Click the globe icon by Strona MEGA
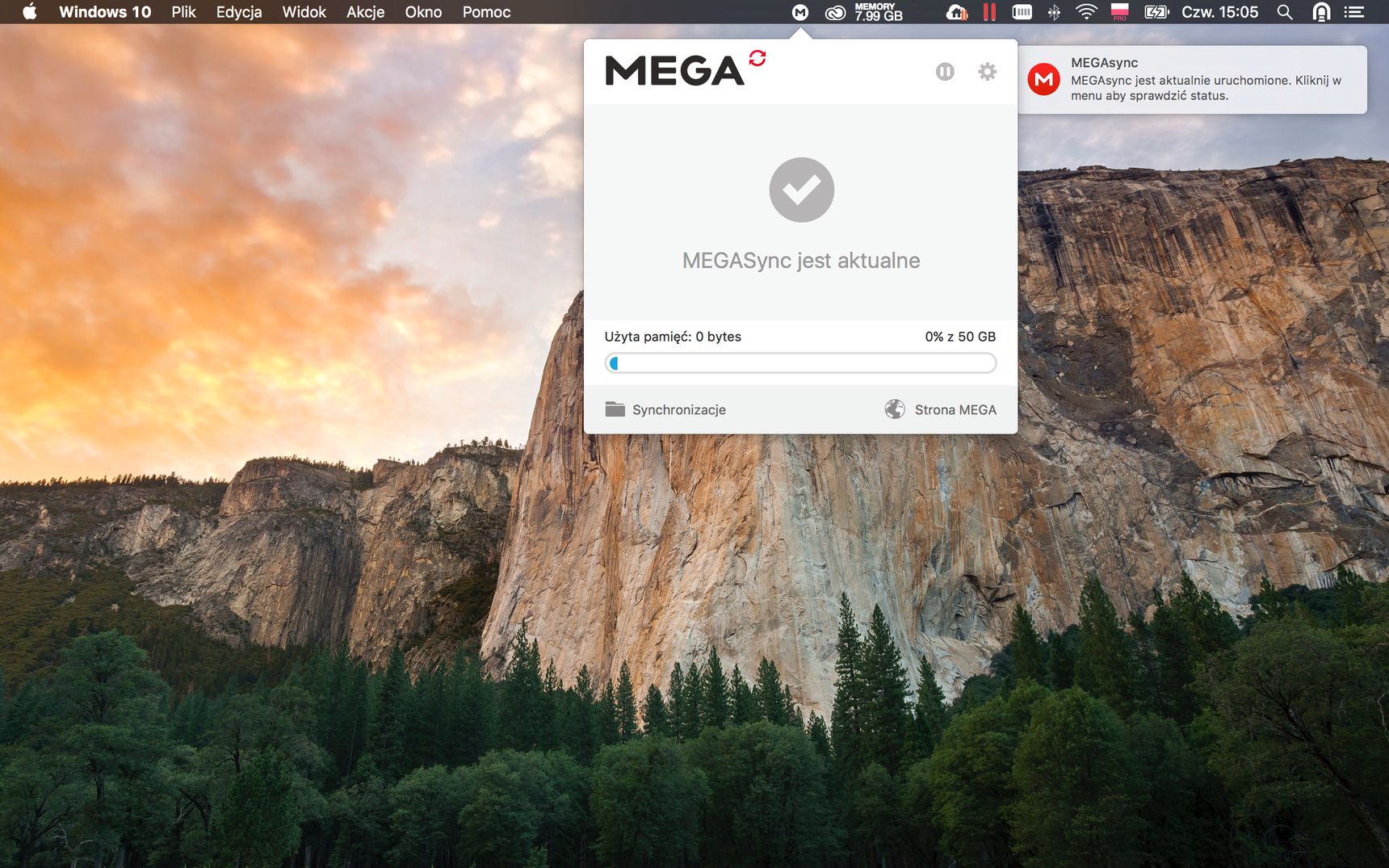 click(x=895, y=409)
